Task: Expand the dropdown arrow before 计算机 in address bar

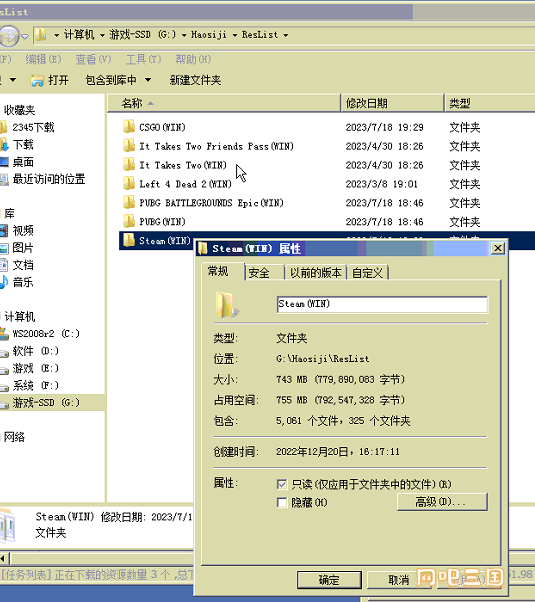Action: 56,35
